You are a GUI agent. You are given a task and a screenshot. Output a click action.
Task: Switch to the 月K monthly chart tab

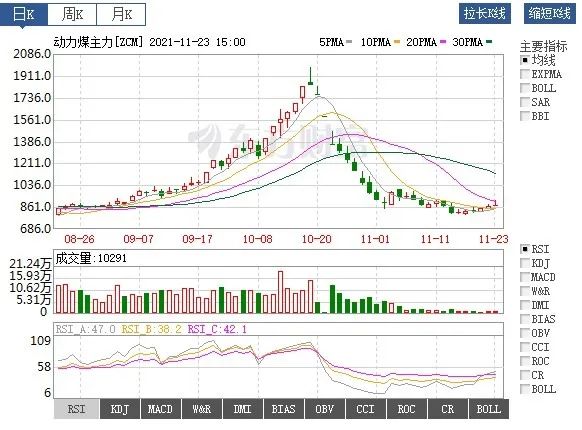coord(121,14)
